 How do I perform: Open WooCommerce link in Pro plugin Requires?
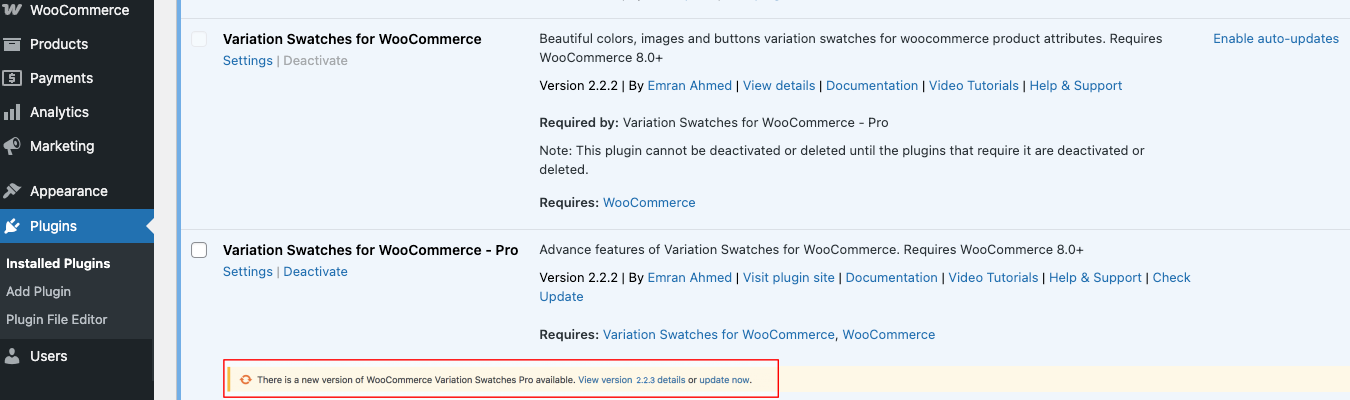click(889, 335)
